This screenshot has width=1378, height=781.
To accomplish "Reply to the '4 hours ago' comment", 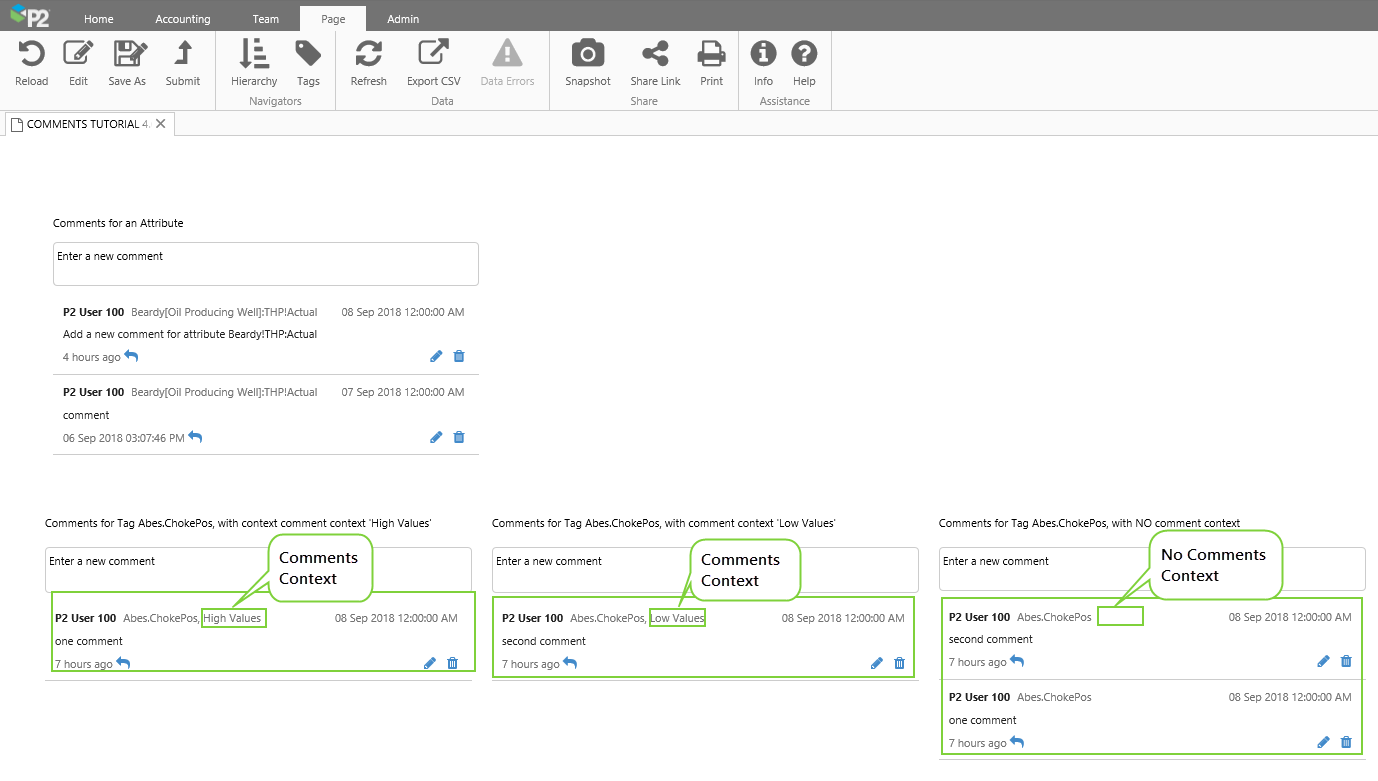I will click(x=131, y=356).
